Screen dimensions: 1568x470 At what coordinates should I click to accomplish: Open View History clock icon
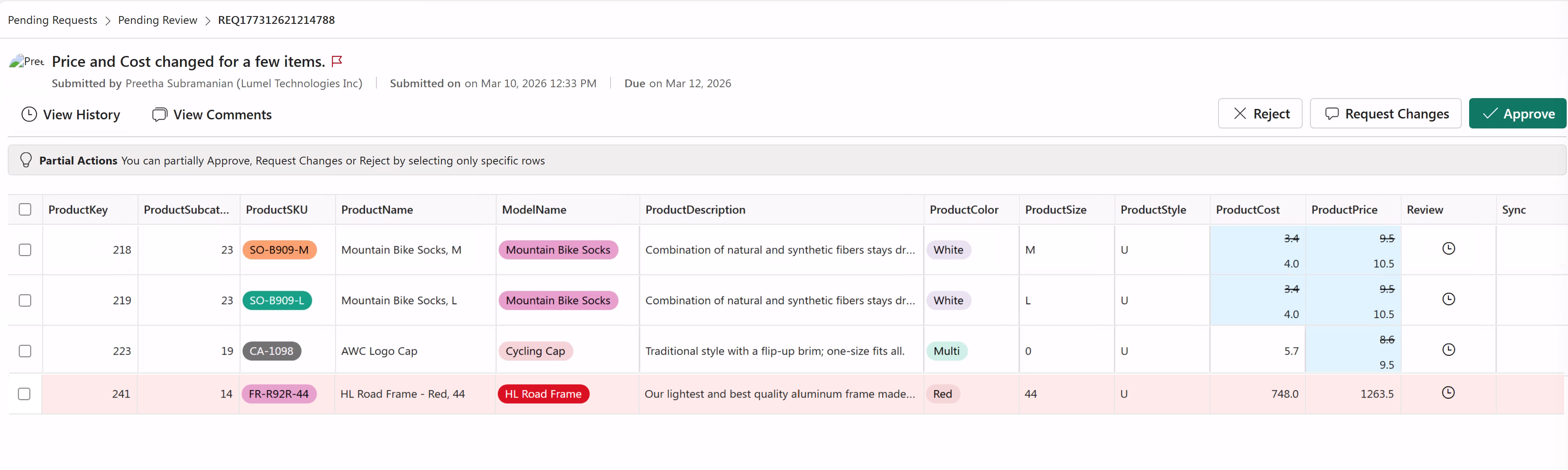pyautogui.click(x=29, y=115)
